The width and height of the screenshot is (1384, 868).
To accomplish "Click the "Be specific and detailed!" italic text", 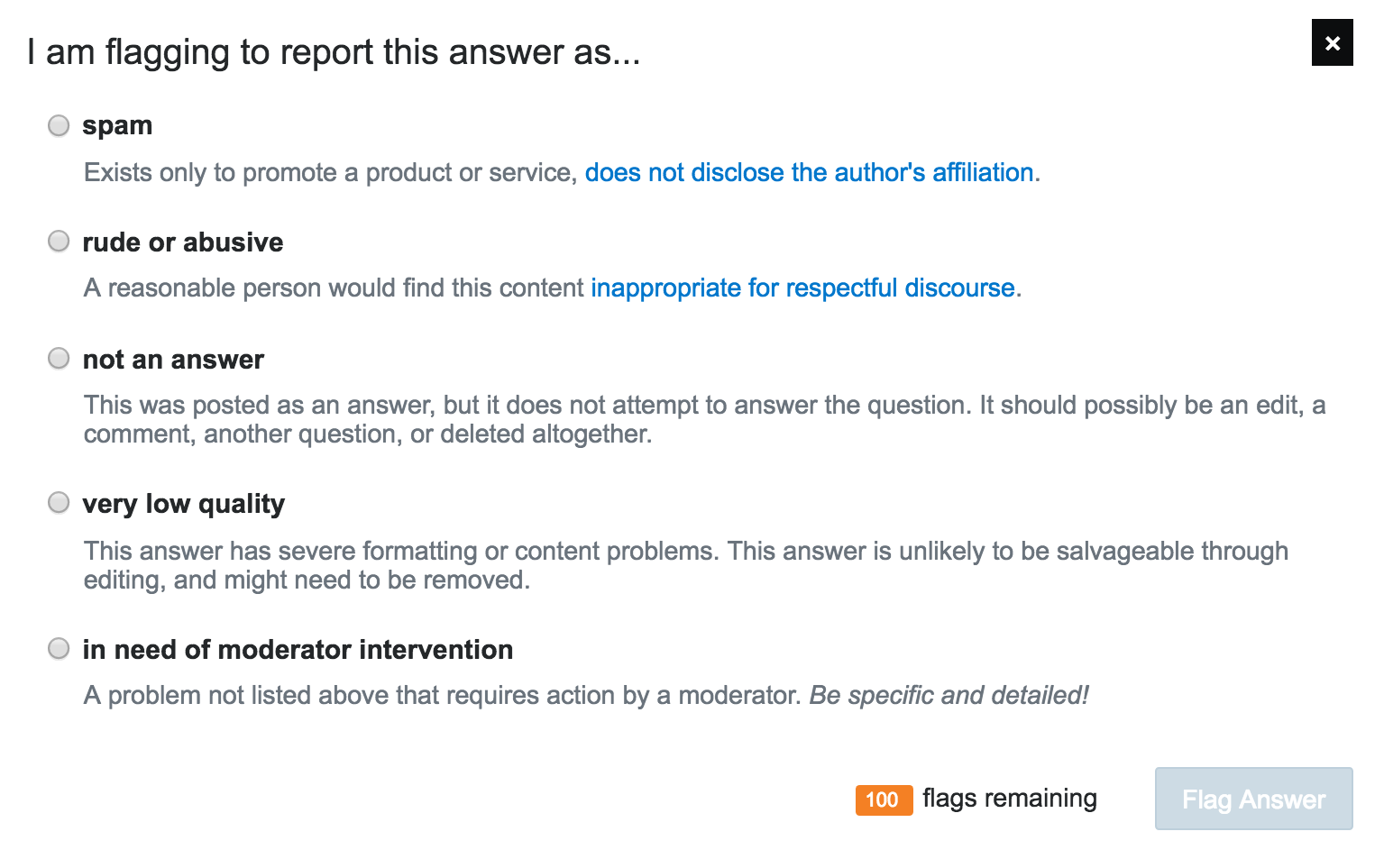I will point(949,696).
